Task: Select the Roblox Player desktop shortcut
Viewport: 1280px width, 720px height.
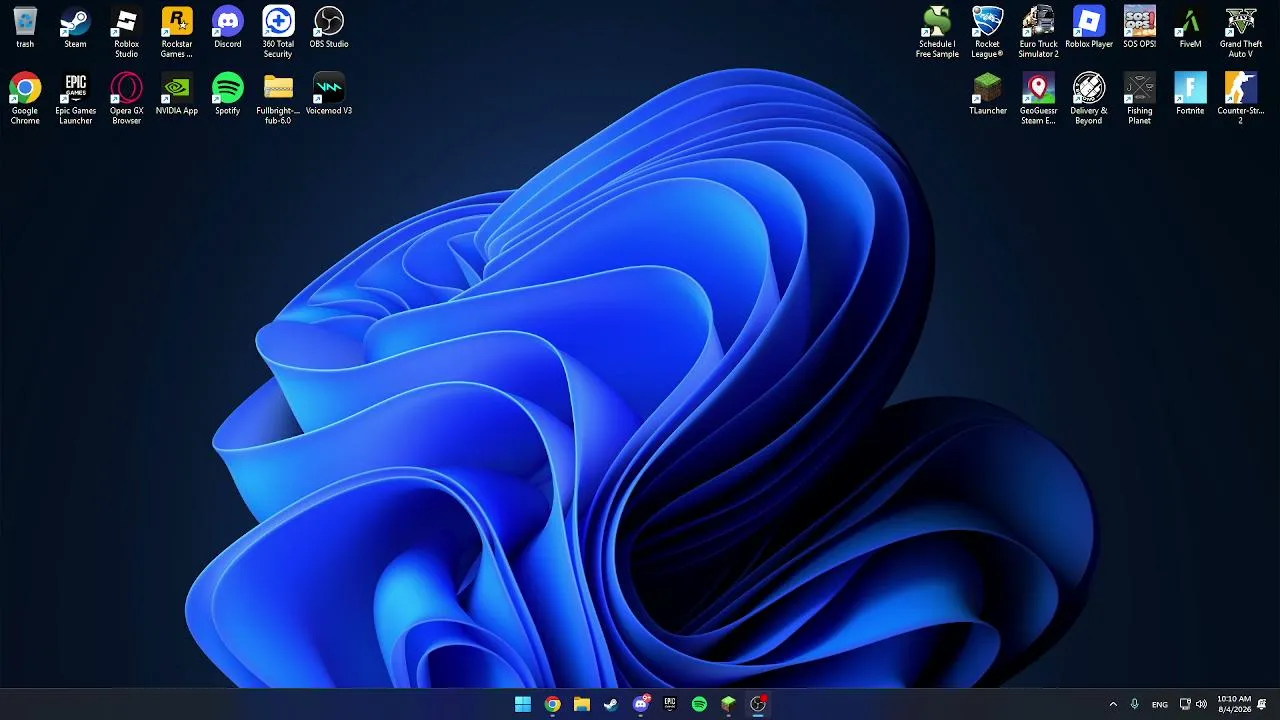Action: click(1089, 28)
